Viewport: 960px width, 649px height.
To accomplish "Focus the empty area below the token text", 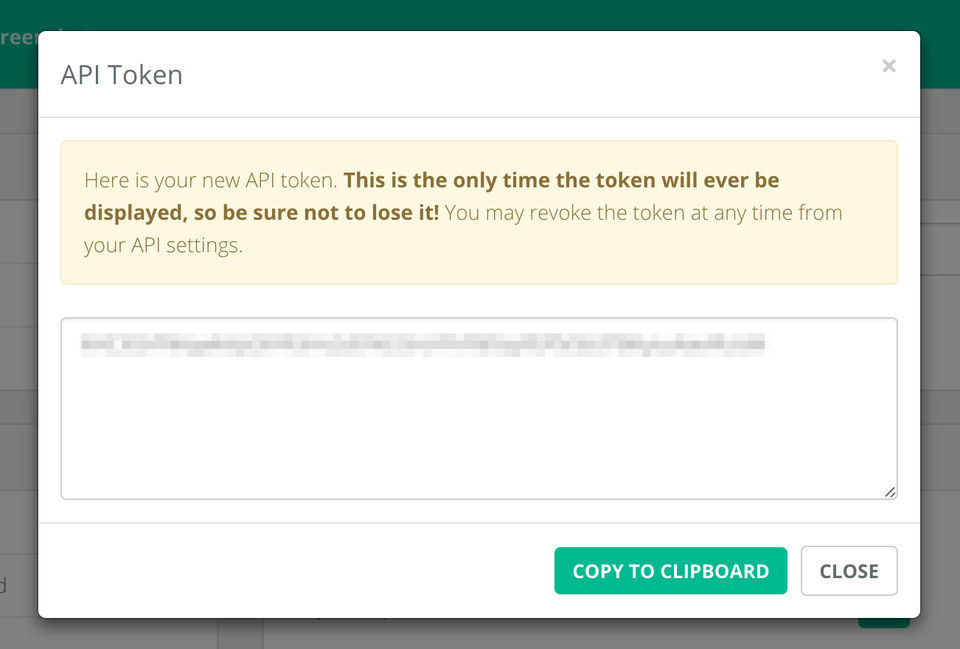I will pyautogui.click(x=478, y=430).
